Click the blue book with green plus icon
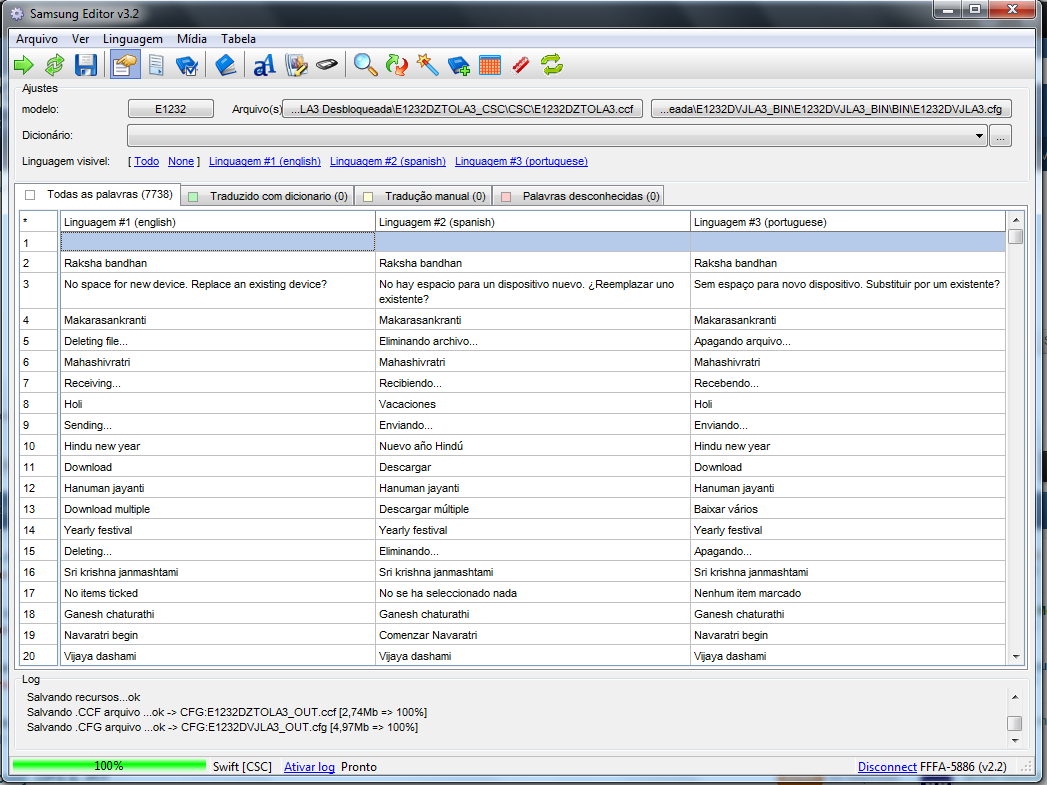Viewport: 1047px width, 785px height. tap(459, 65)
